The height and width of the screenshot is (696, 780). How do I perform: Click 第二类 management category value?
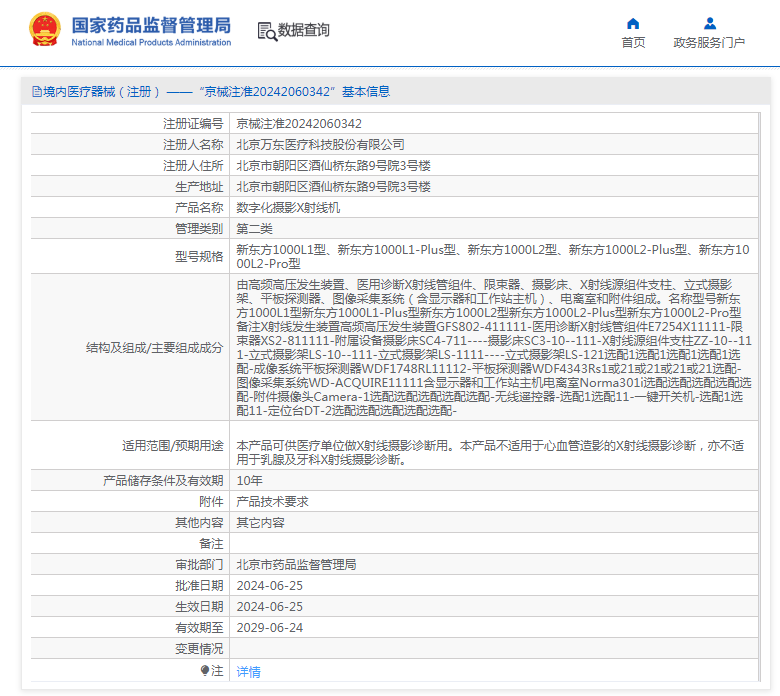254,228
